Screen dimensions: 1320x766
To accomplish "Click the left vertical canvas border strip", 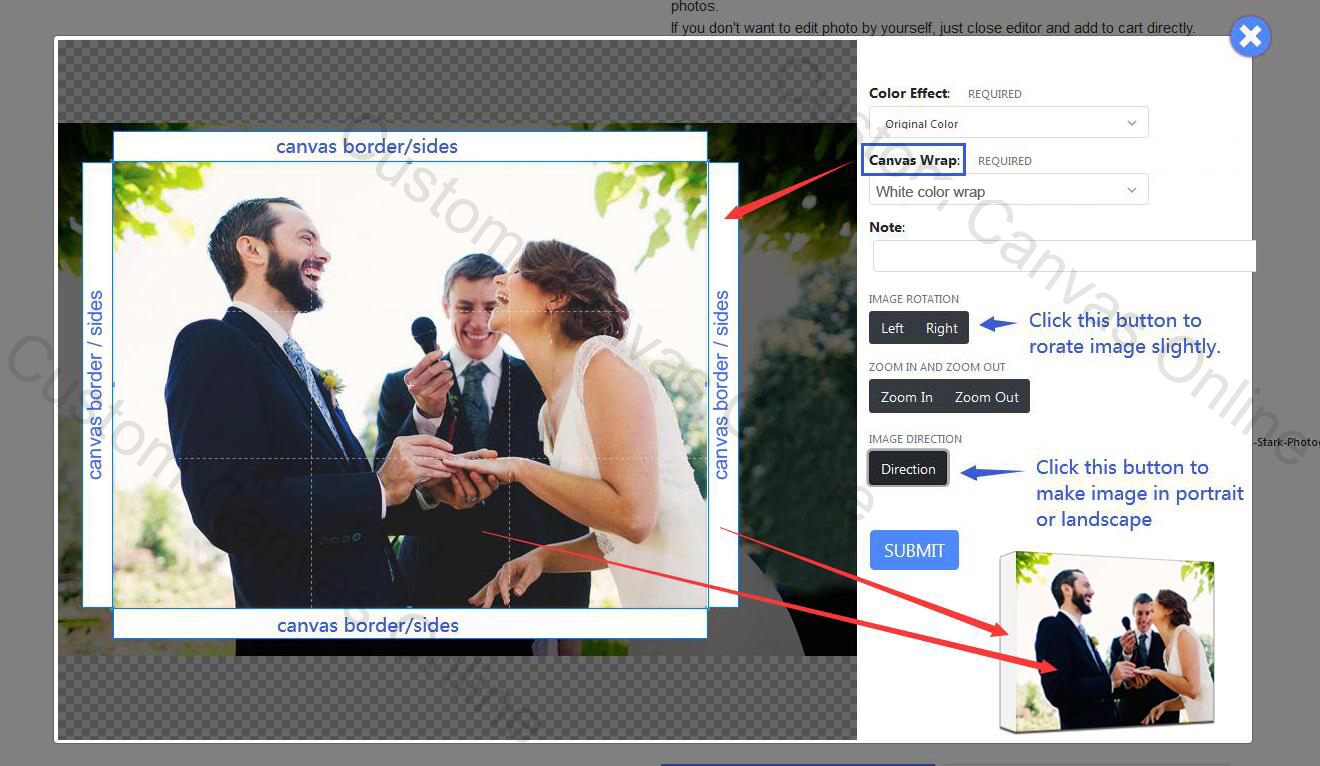I will [97, 385].
